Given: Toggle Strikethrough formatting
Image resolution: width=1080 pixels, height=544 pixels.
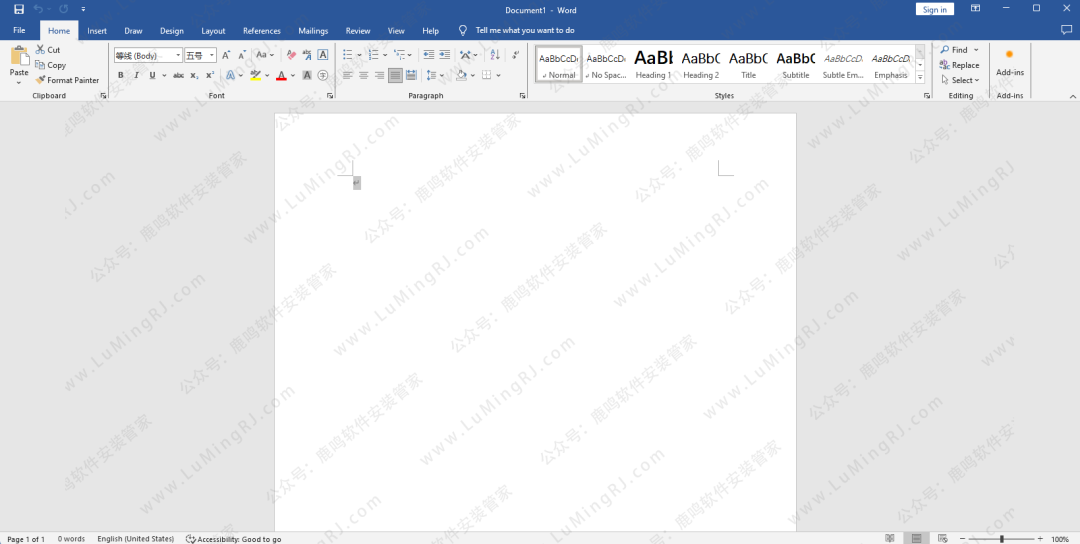Looking at the screenshot, I should pyautogui.click(x=178, y=75).
